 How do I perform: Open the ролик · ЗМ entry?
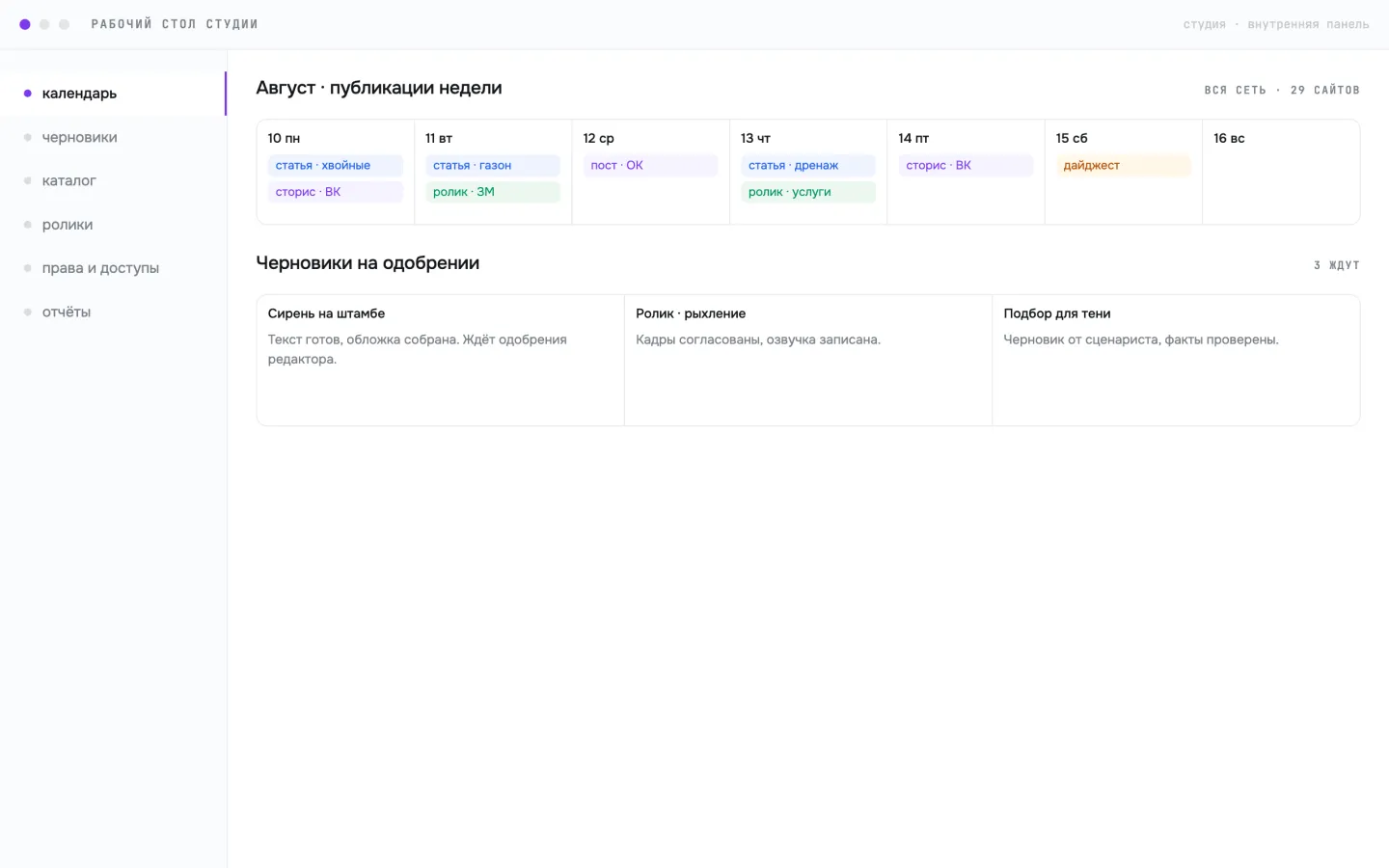492,192
